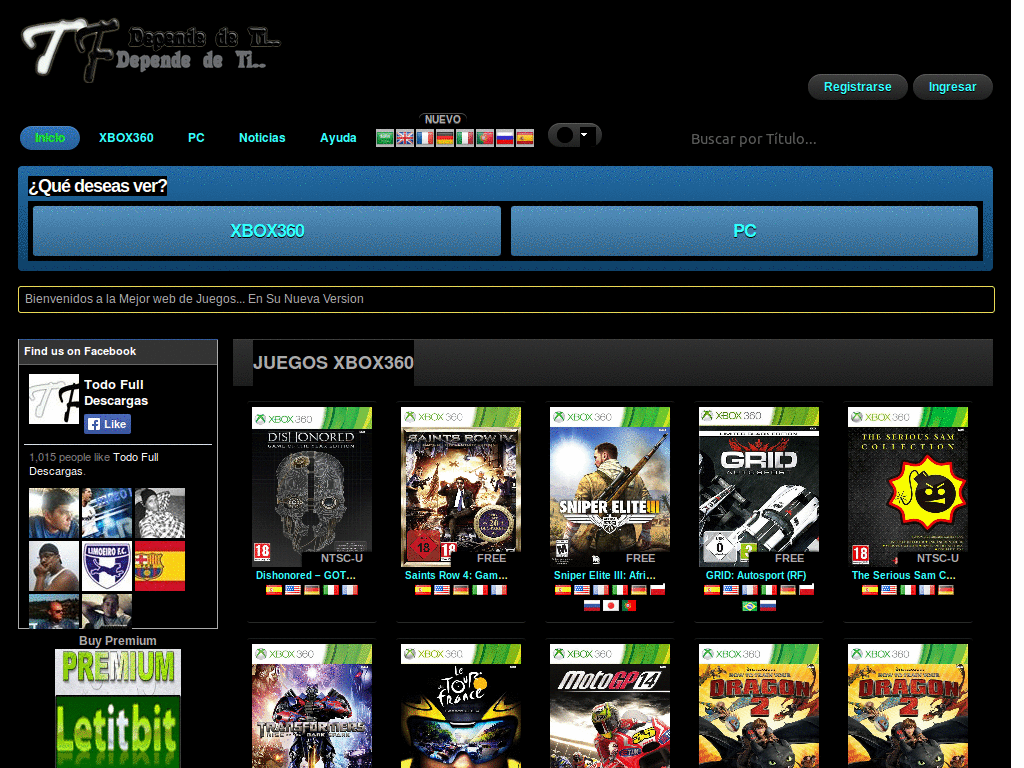Click the Spanish flag under Dishonored

pyautogui.click(x=274, y=590)
